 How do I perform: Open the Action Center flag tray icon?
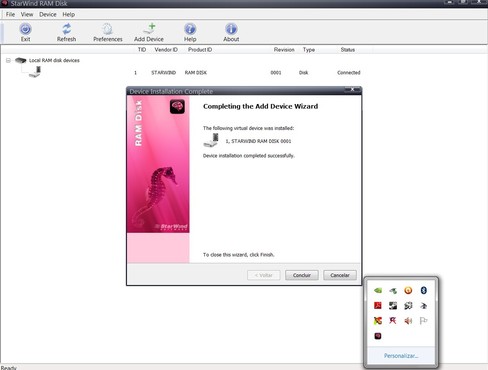tap(423, 321)
